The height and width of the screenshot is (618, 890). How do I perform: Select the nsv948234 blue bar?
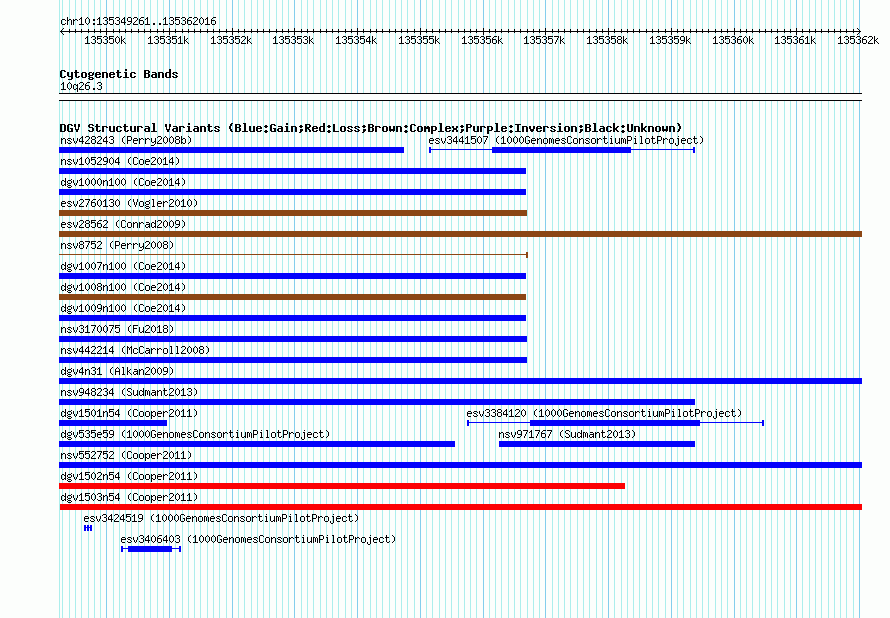[x=377, y=402]
